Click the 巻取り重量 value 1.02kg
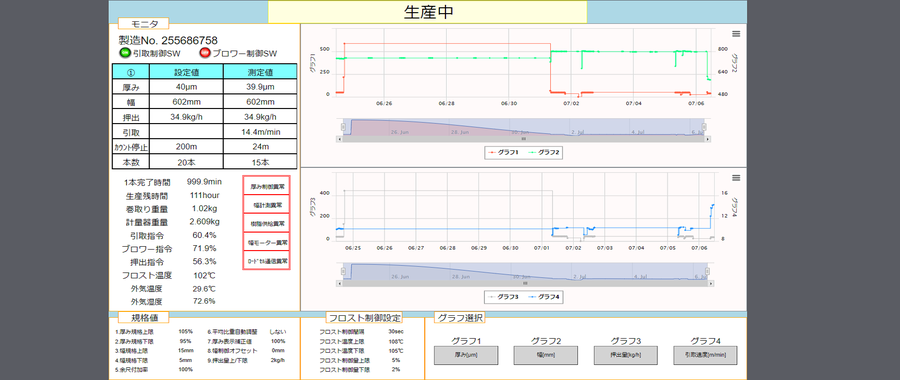900x380 pixels. [x=204, y=208]
